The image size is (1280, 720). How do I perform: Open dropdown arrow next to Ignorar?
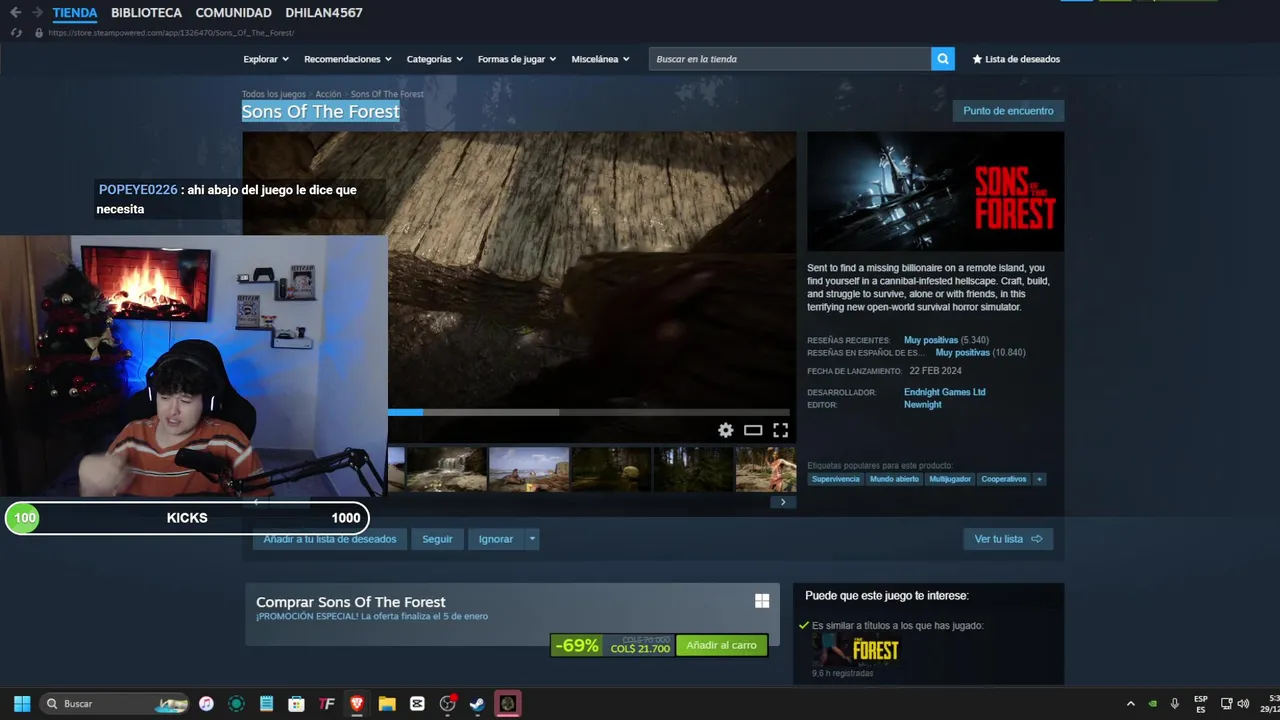(x=532, y=539)
